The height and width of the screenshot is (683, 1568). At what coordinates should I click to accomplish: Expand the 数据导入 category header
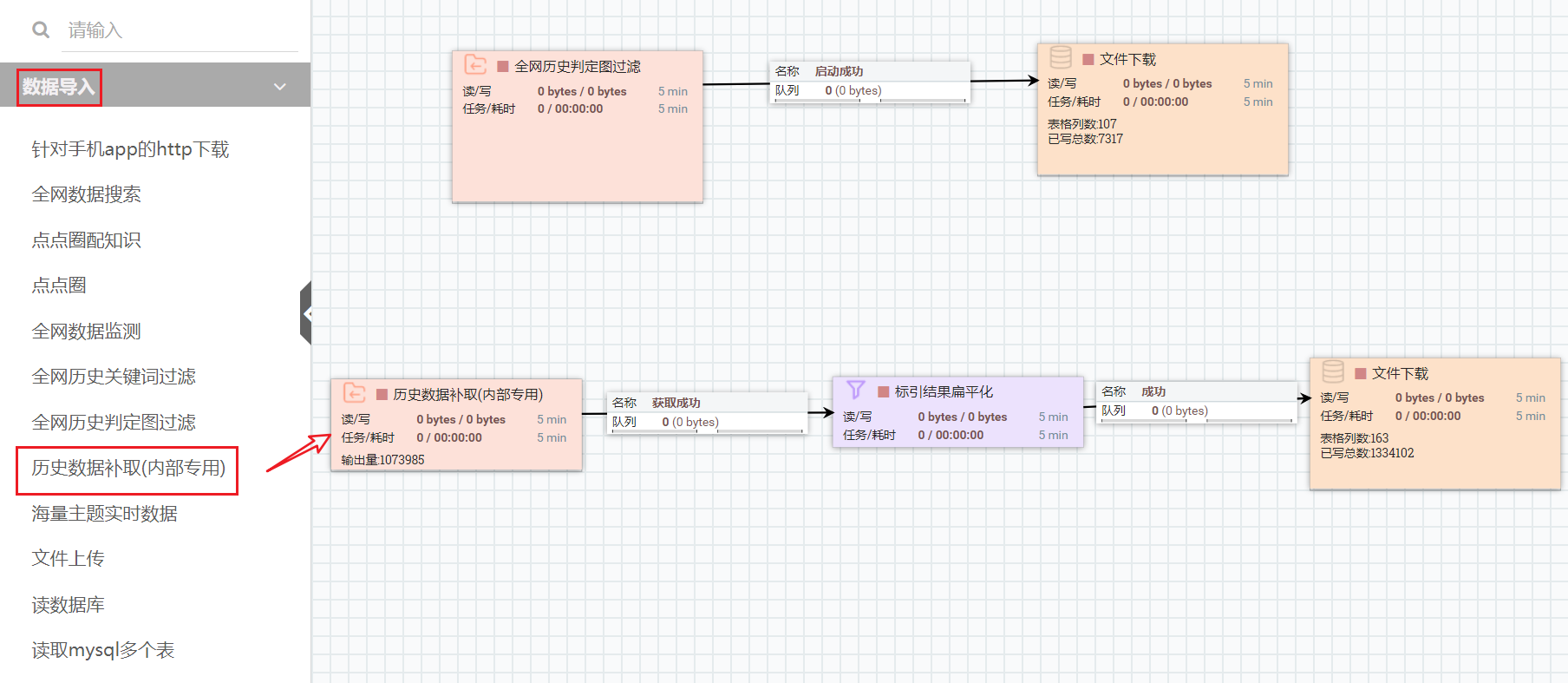click(x=59, y=87)
